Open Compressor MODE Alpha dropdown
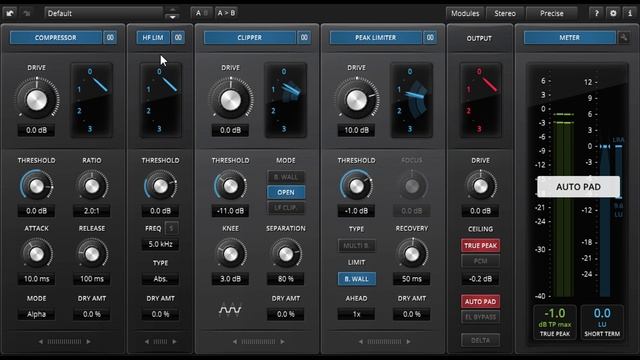This screenshot has height=360, width=640. point(36,314)
